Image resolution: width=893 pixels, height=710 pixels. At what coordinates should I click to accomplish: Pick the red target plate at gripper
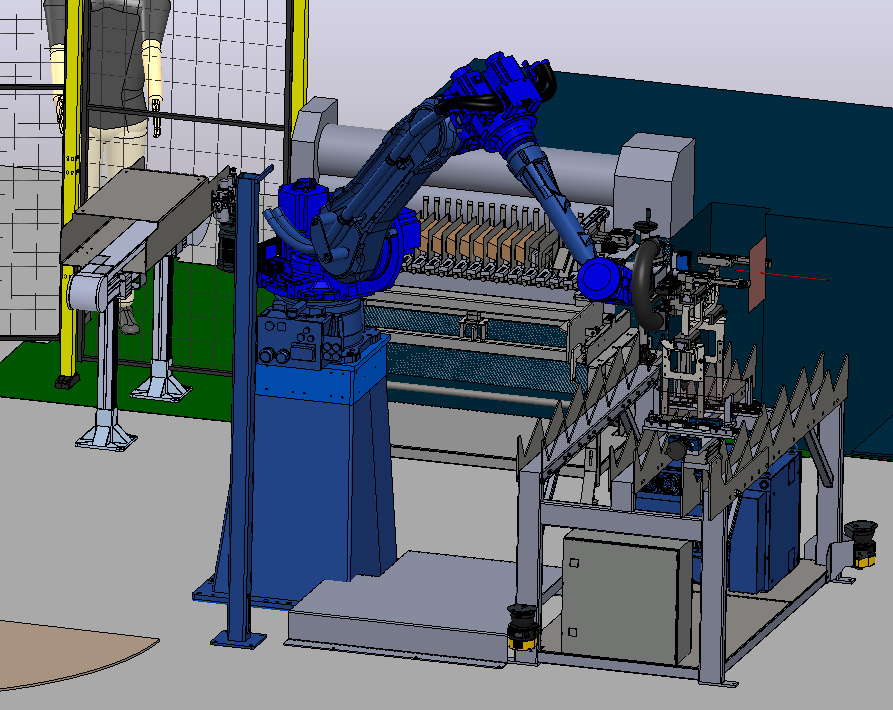point(757,274)
